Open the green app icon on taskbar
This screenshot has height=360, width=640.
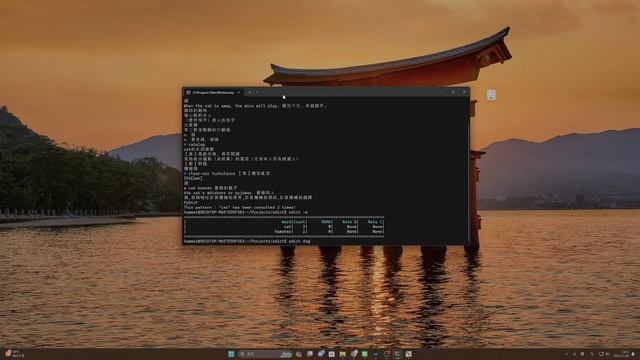tap(364, 354)
